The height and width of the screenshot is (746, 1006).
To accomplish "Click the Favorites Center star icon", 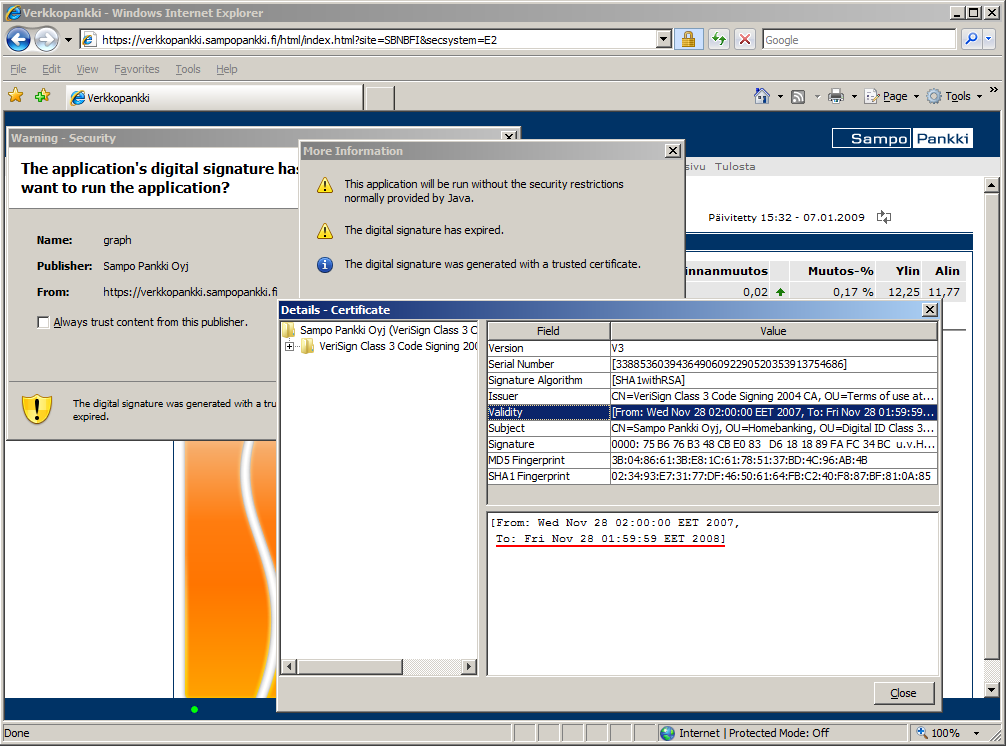I will click(x=16, y=96).
